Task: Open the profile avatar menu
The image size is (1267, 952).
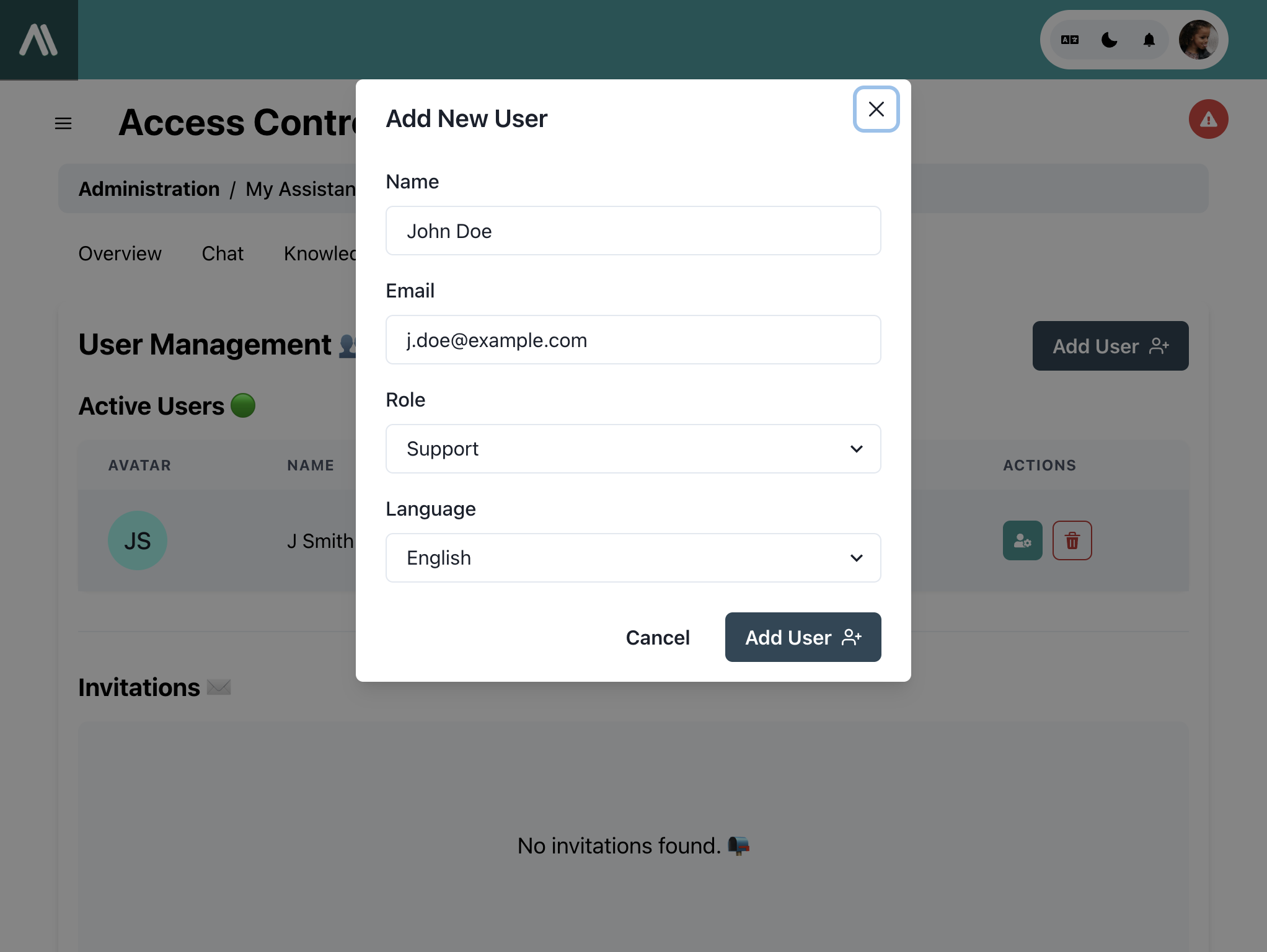Action: pyautogui.click(x=1198, y=39)
